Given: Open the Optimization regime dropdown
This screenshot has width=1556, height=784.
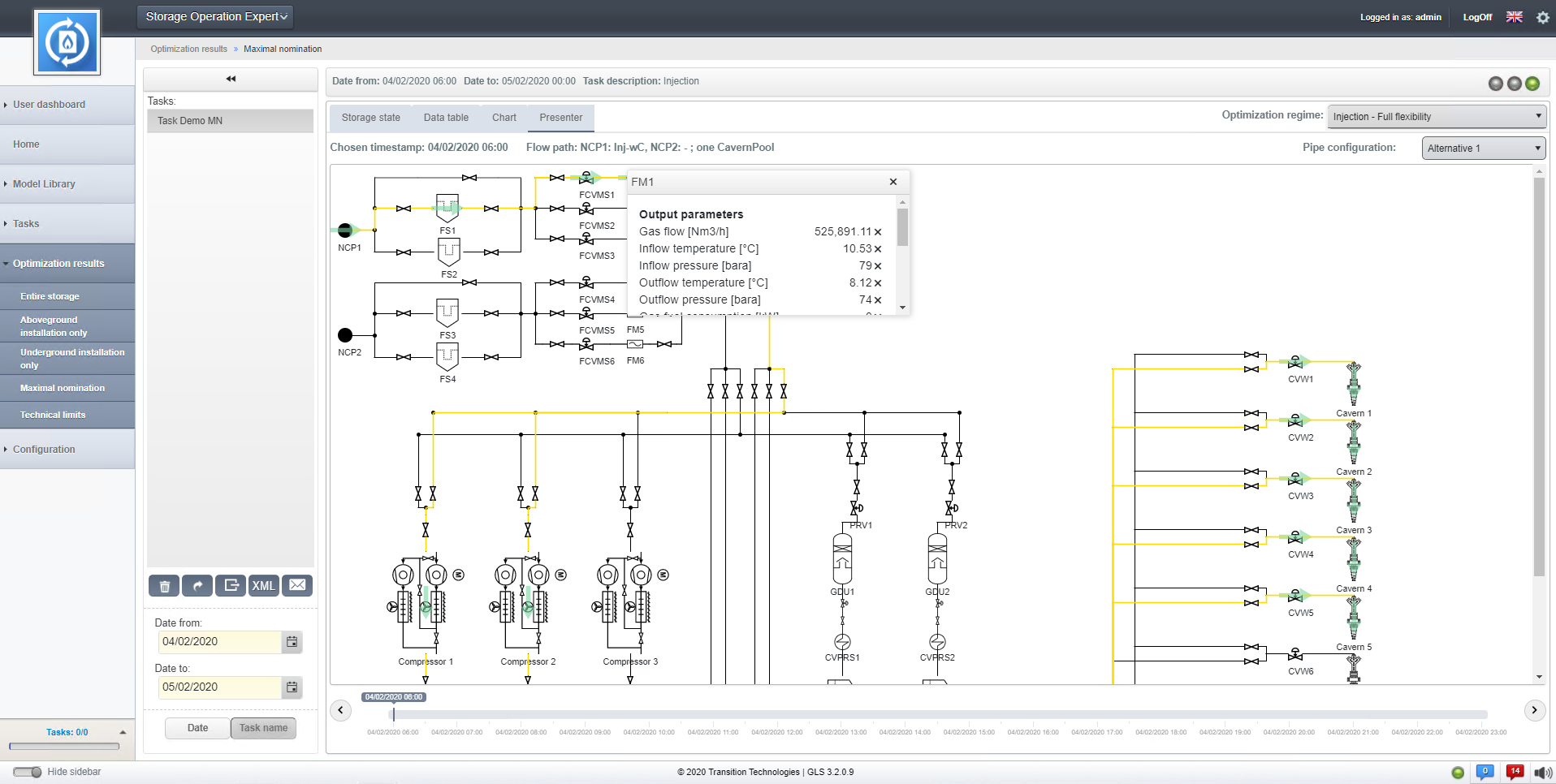Looking at the screenshot, I should [x=1436, y=117].
